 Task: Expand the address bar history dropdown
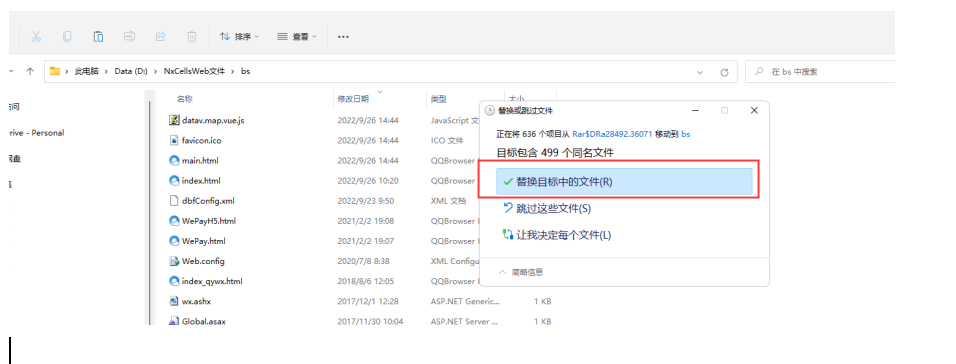click(x=700, y=72)
